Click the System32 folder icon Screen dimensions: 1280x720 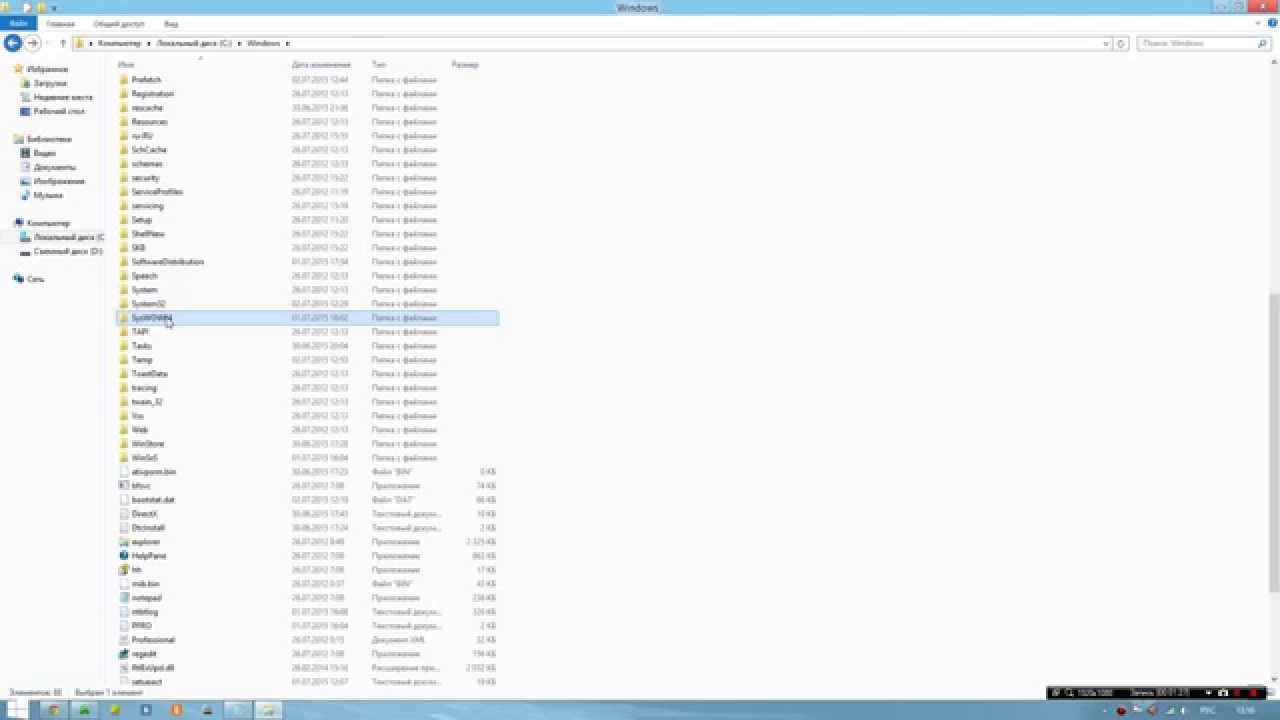(x=124, y=304)
